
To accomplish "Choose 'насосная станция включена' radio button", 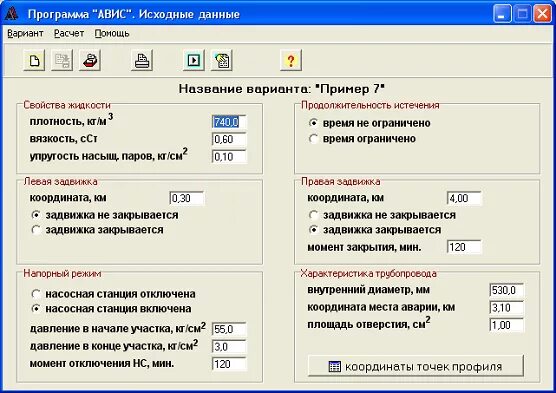I will coord(111,309).
